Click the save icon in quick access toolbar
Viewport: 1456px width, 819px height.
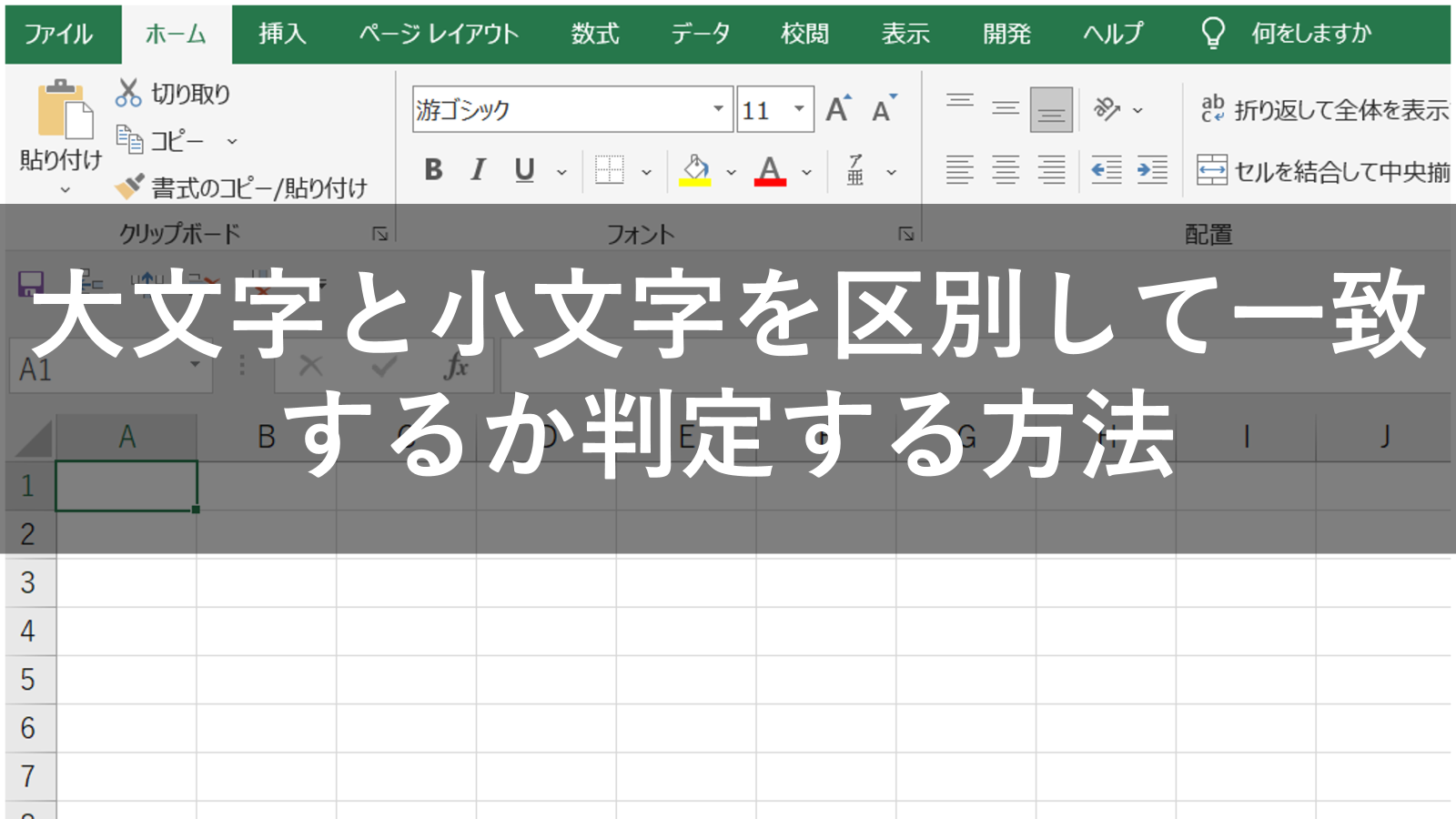coord(31,284)
